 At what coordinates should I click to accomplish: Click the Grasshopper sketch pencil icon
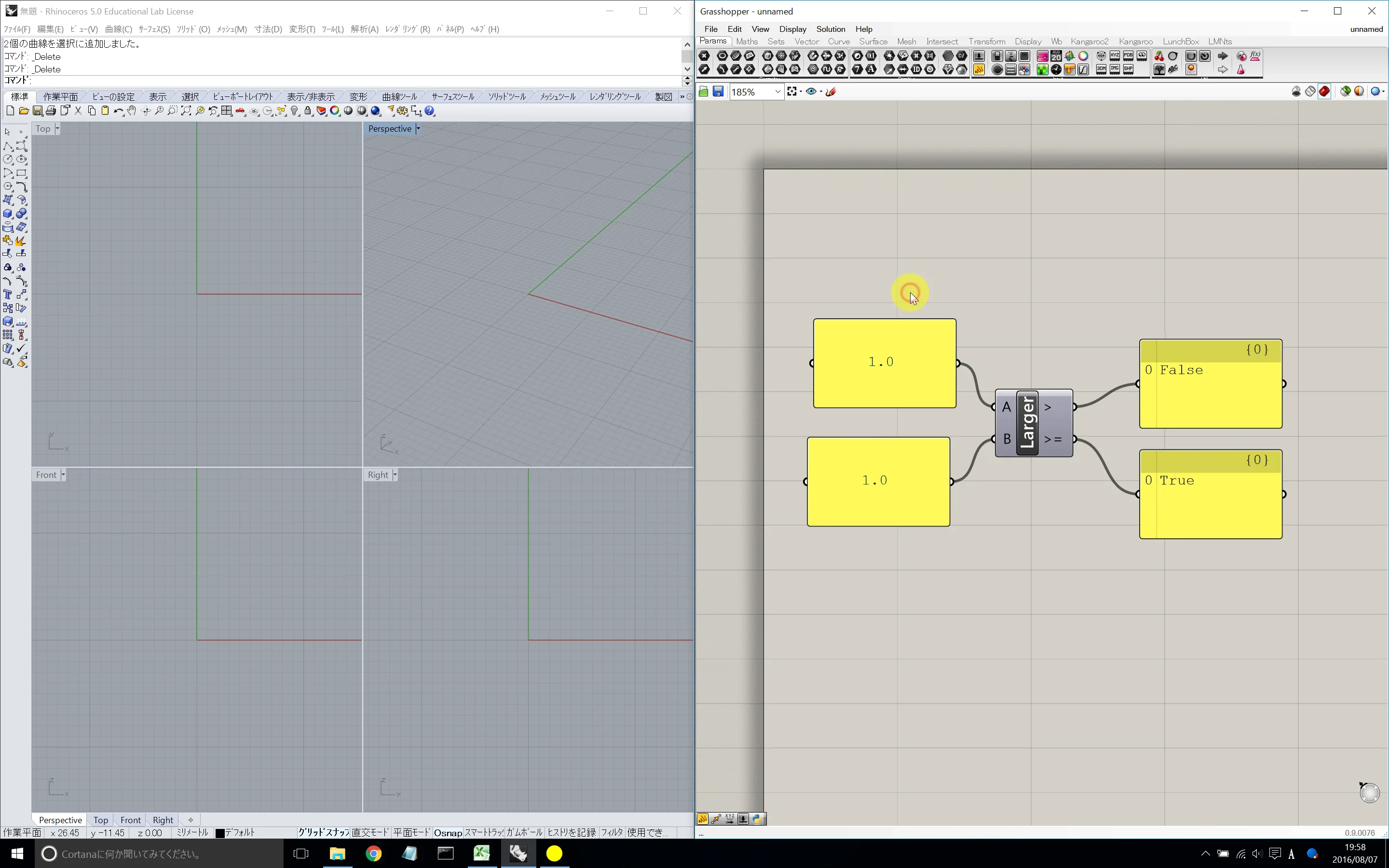831,92
